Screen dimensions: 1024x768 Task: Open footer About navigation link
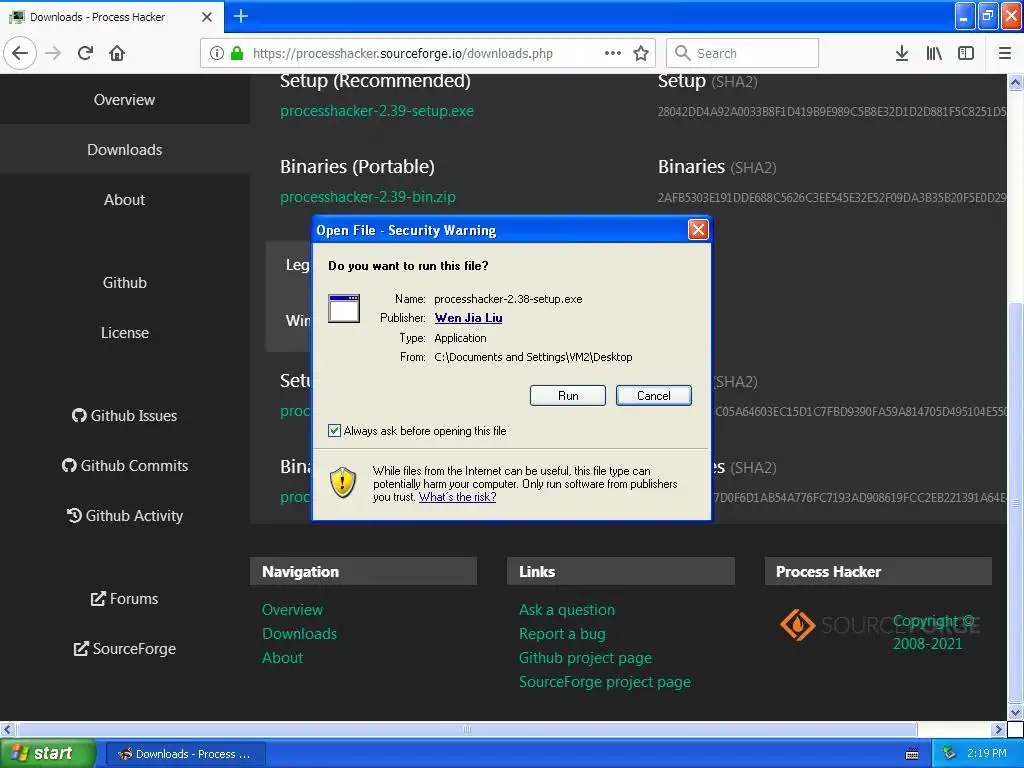(x=282, y=658)
